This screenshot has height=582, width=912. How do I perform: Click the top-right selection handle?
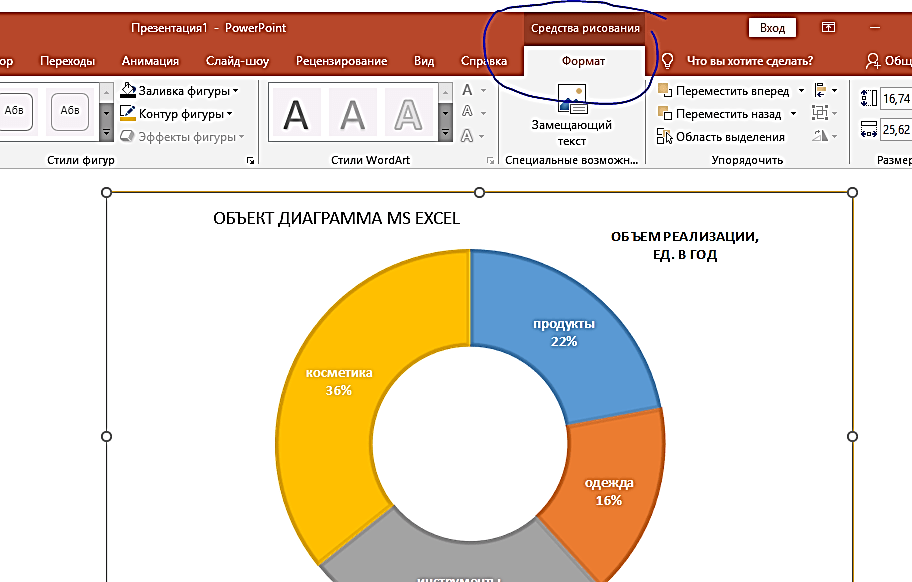pyautogui.click(x=852, y=192)
